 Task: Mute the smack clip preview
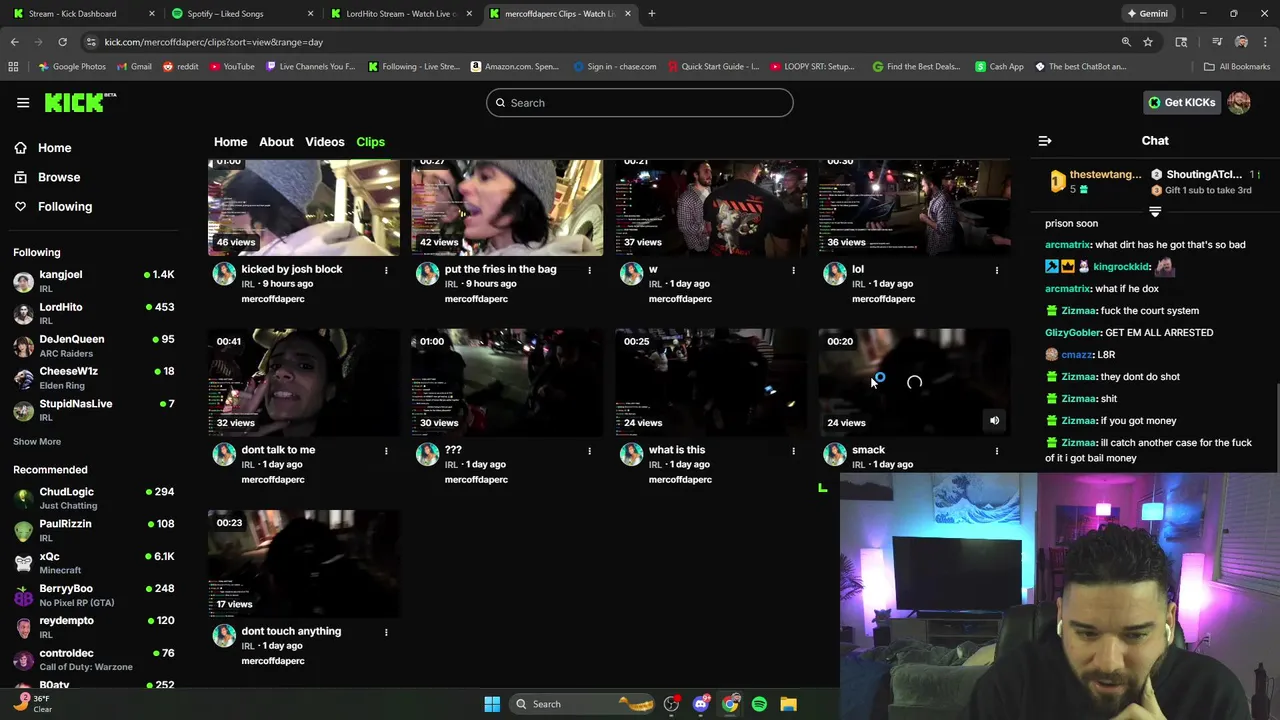click(x=994, y=421)
